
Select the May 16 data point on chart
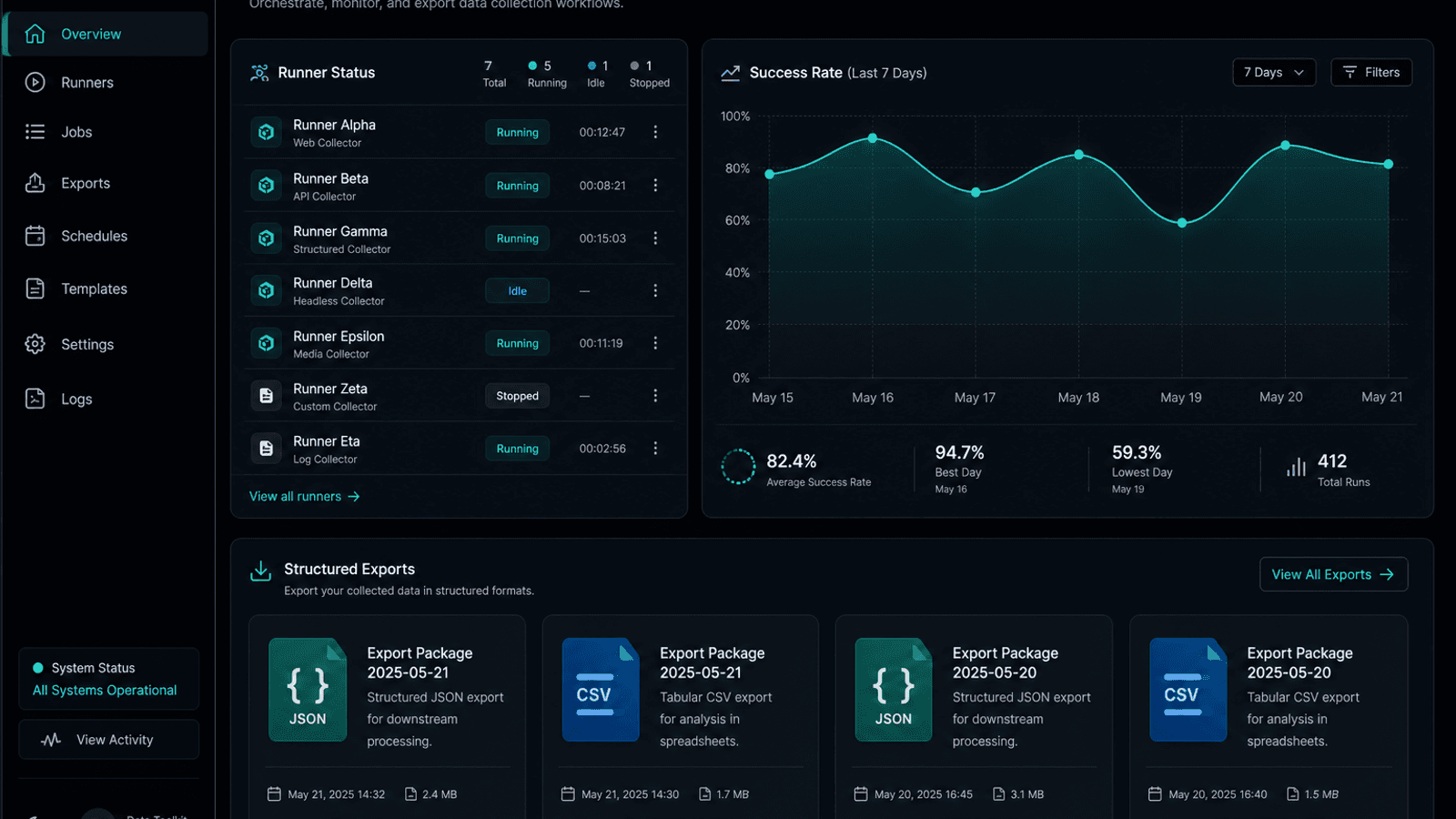tap(873, 138)
